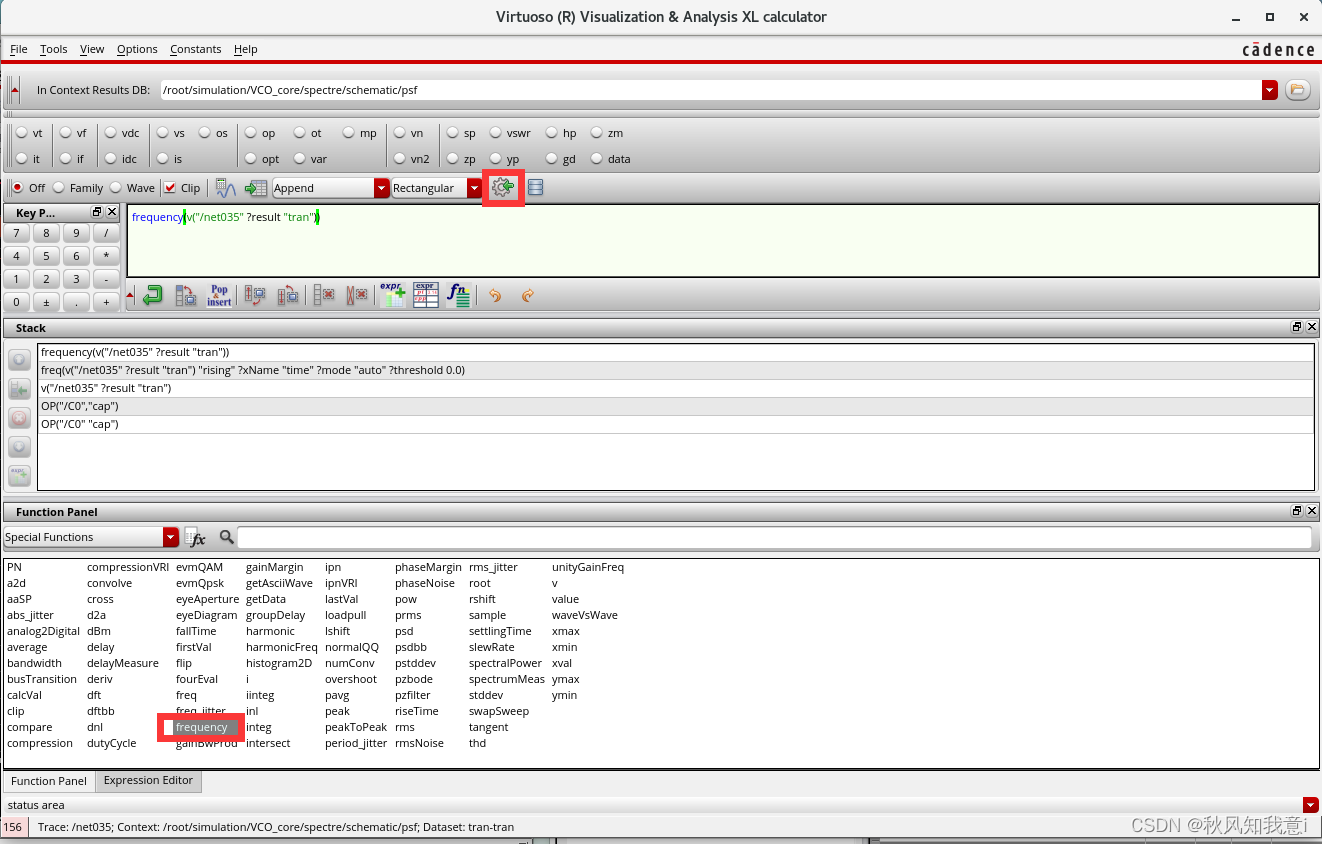Image resolution: width=1322 pixels, height=844 pixels.
Task: Select the Wave radio option
Action: 116,187
